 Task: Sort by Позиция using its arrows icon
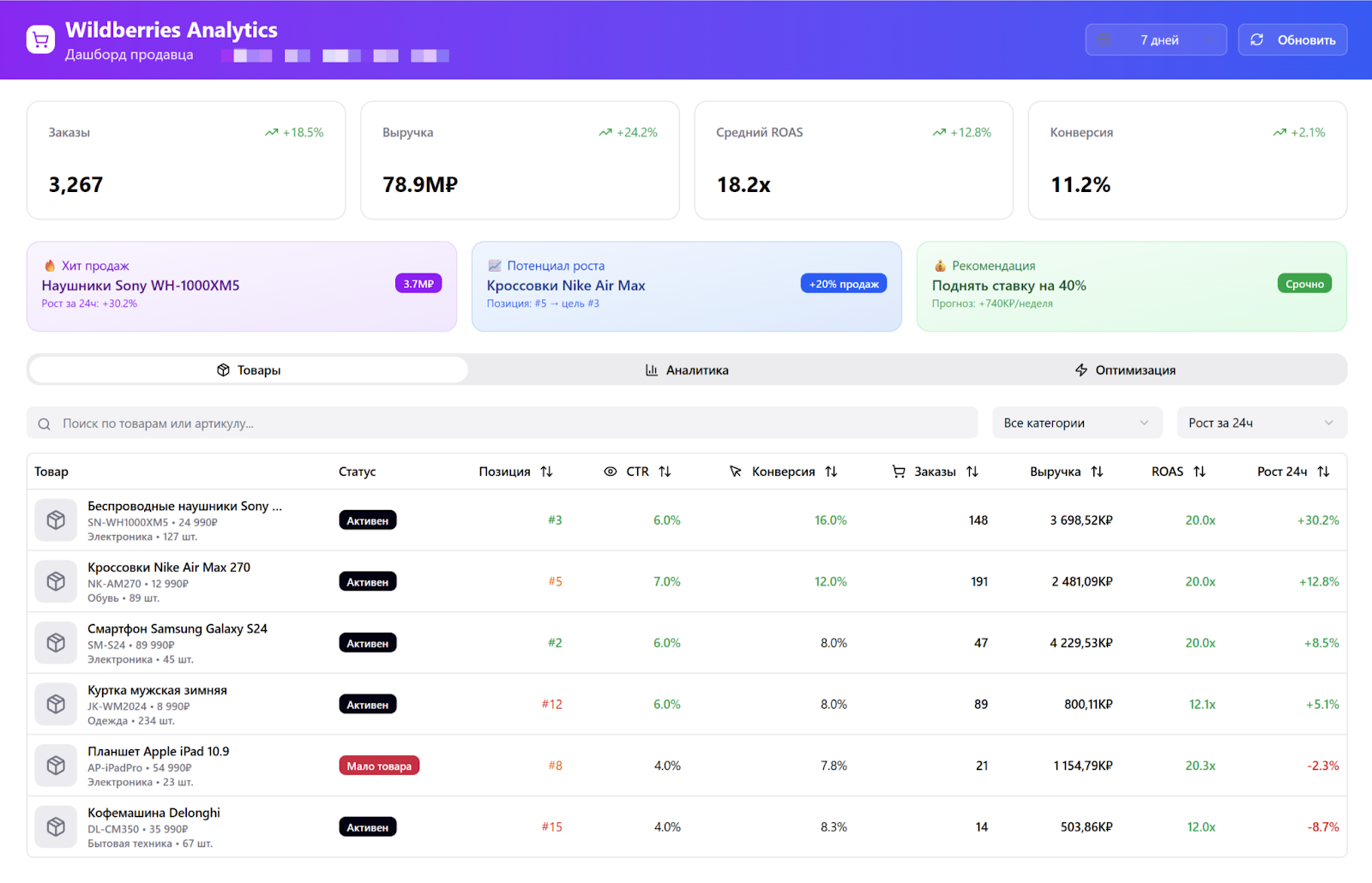pos(546,472)
